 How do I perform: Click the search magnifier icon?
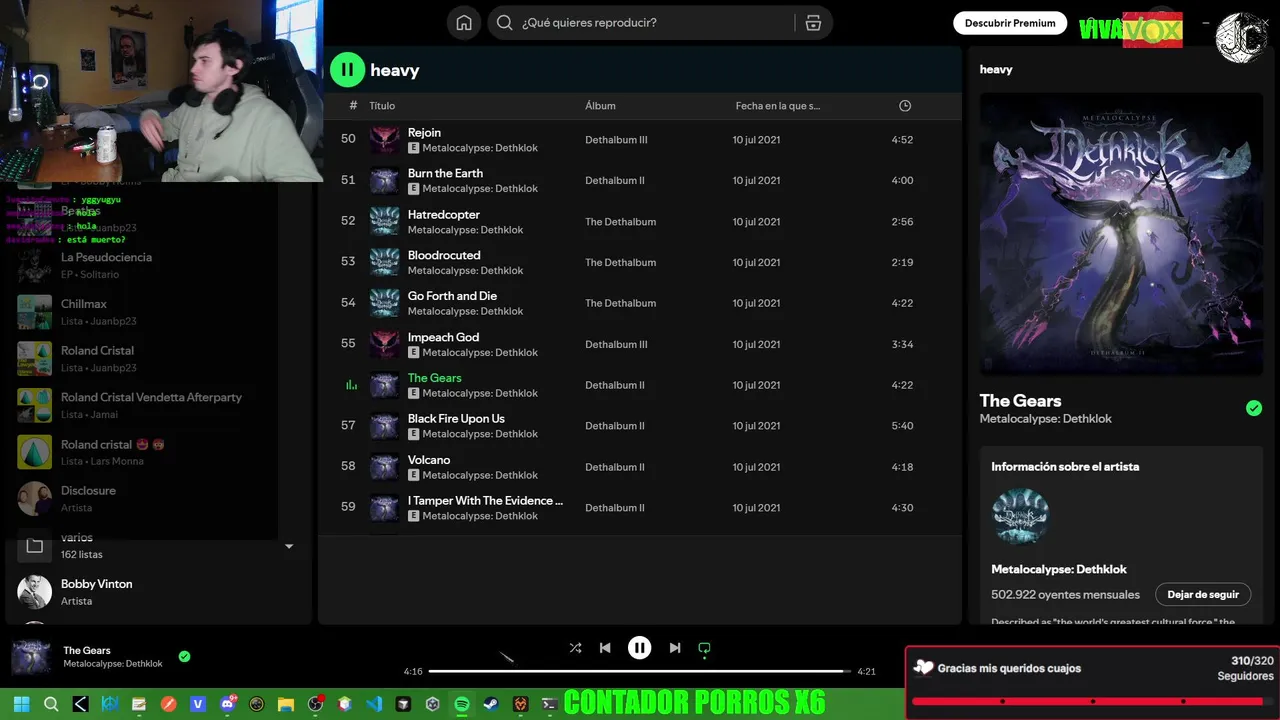[505, 23]
